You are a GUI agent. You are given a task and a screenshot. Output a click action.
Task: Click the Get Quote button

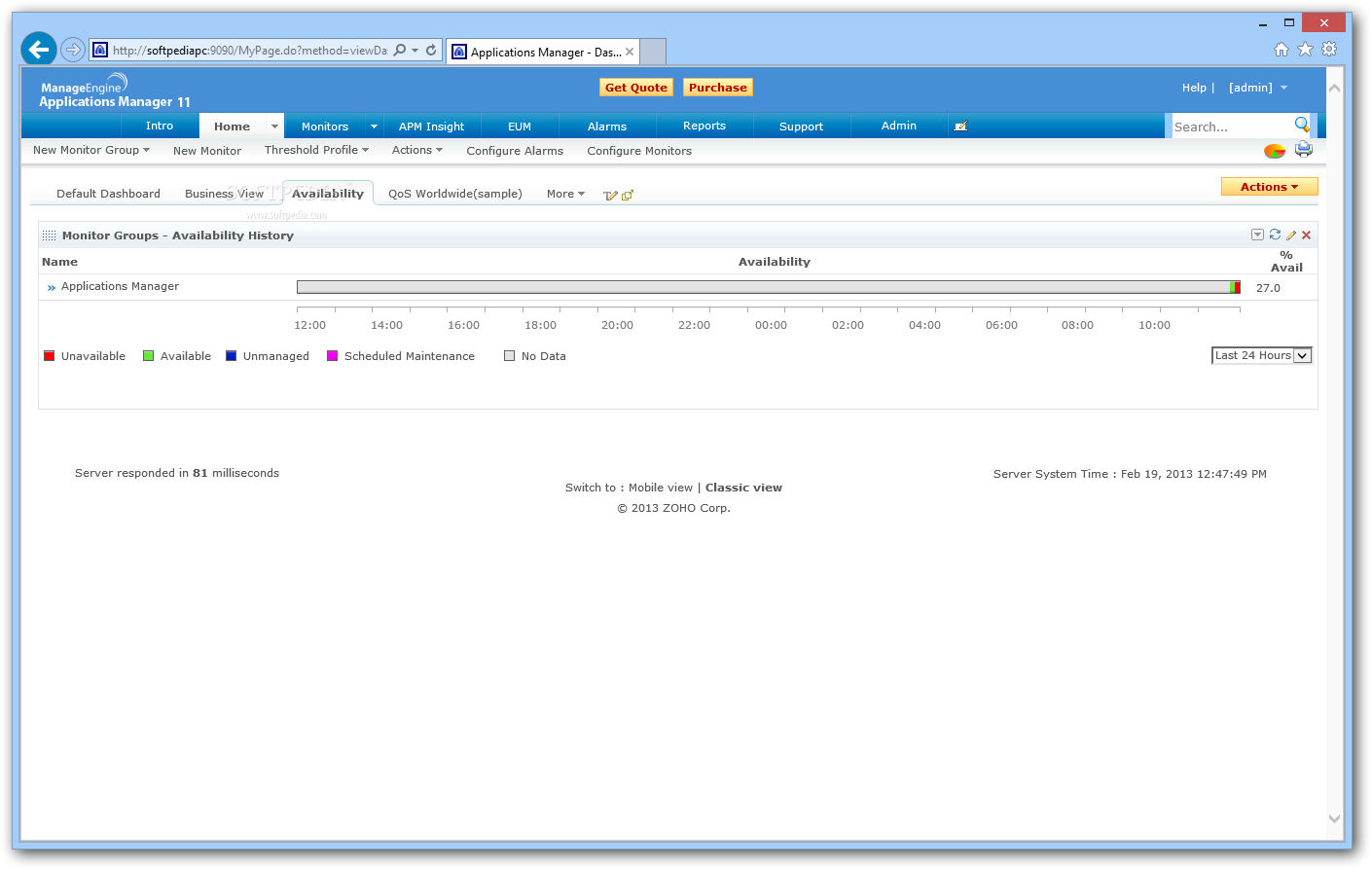636,88
